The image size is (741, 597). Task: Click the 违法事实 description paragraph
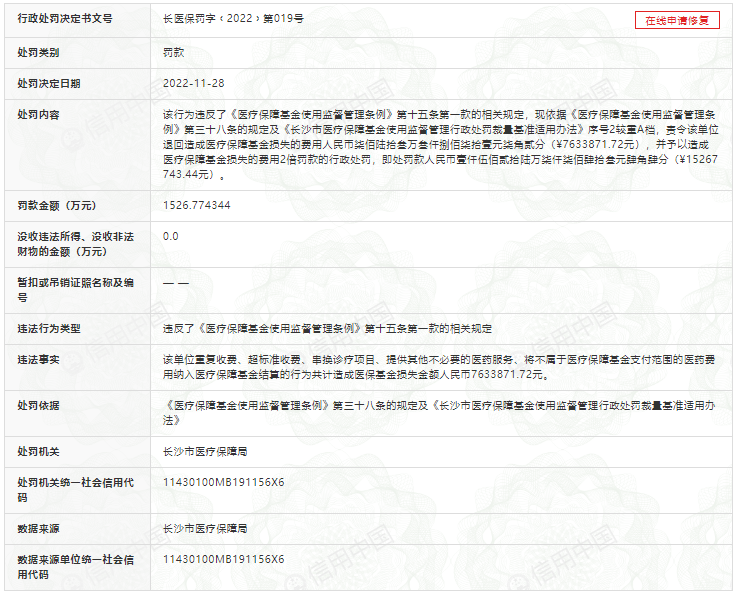pos(440,366)
